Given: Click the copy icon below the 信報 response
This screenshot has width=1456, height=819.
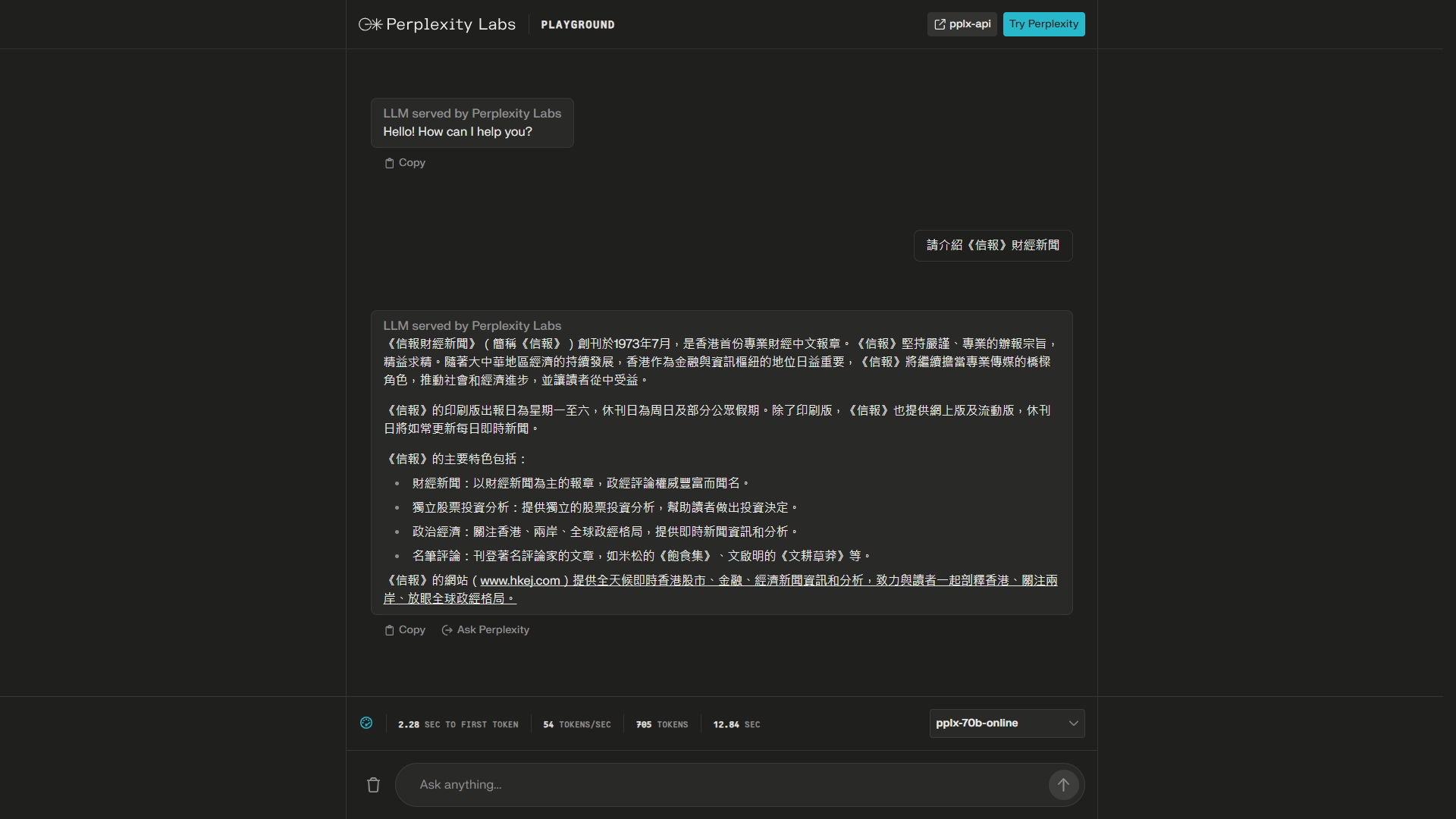Looking at the screenshot, I should tap(389, 629).
